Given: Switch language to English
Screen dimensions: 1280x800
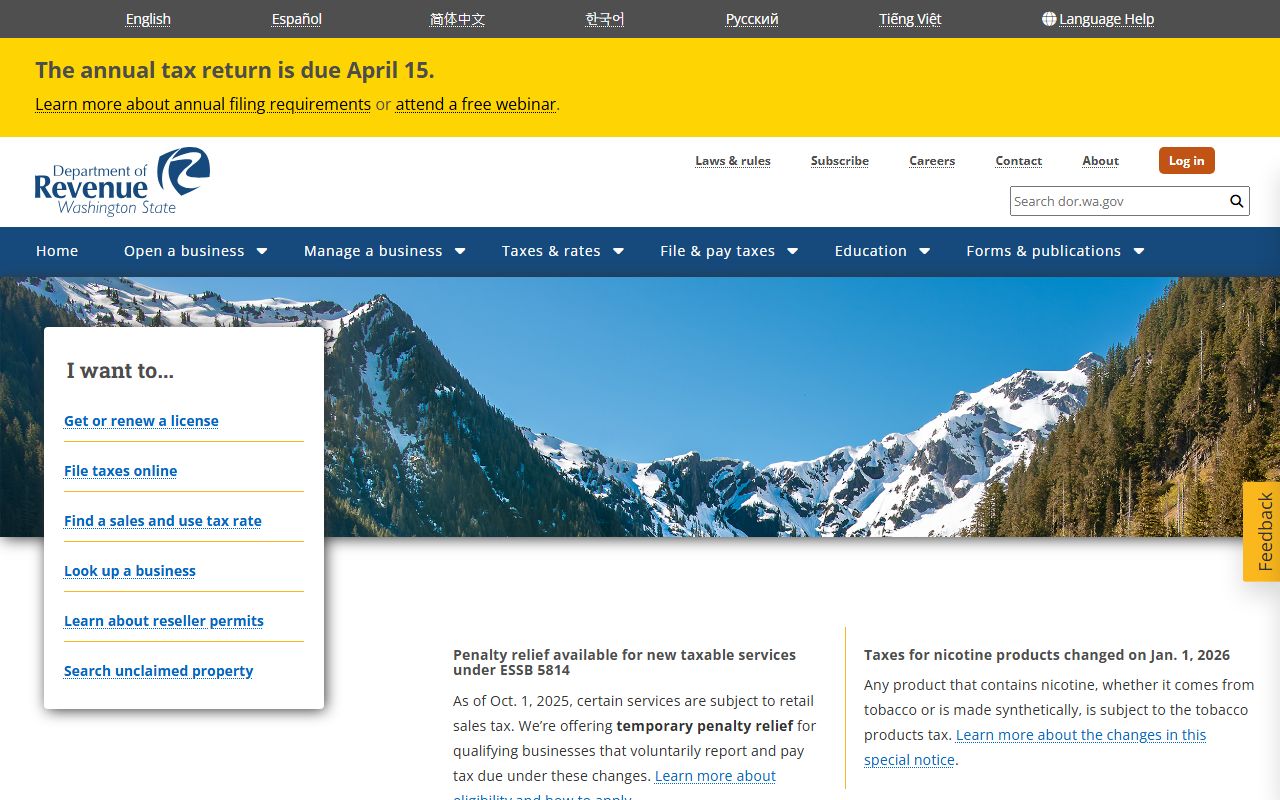Looking at the screenshot, I should coord(148,19).
